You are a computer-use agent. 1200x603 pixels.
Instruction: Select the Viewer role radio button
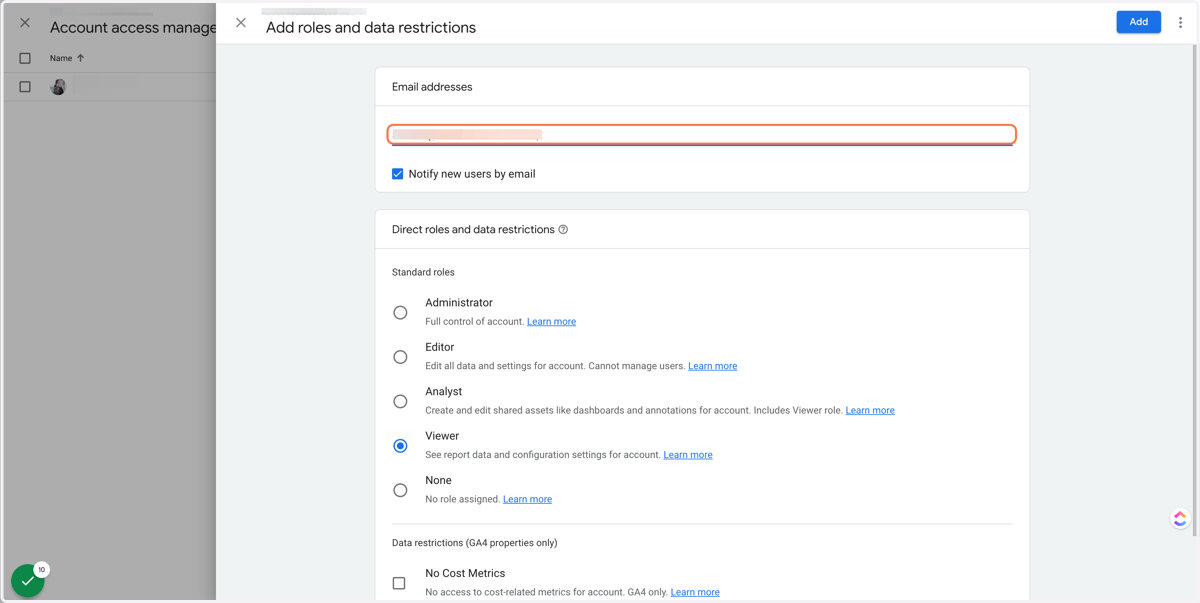click(400, 446)
